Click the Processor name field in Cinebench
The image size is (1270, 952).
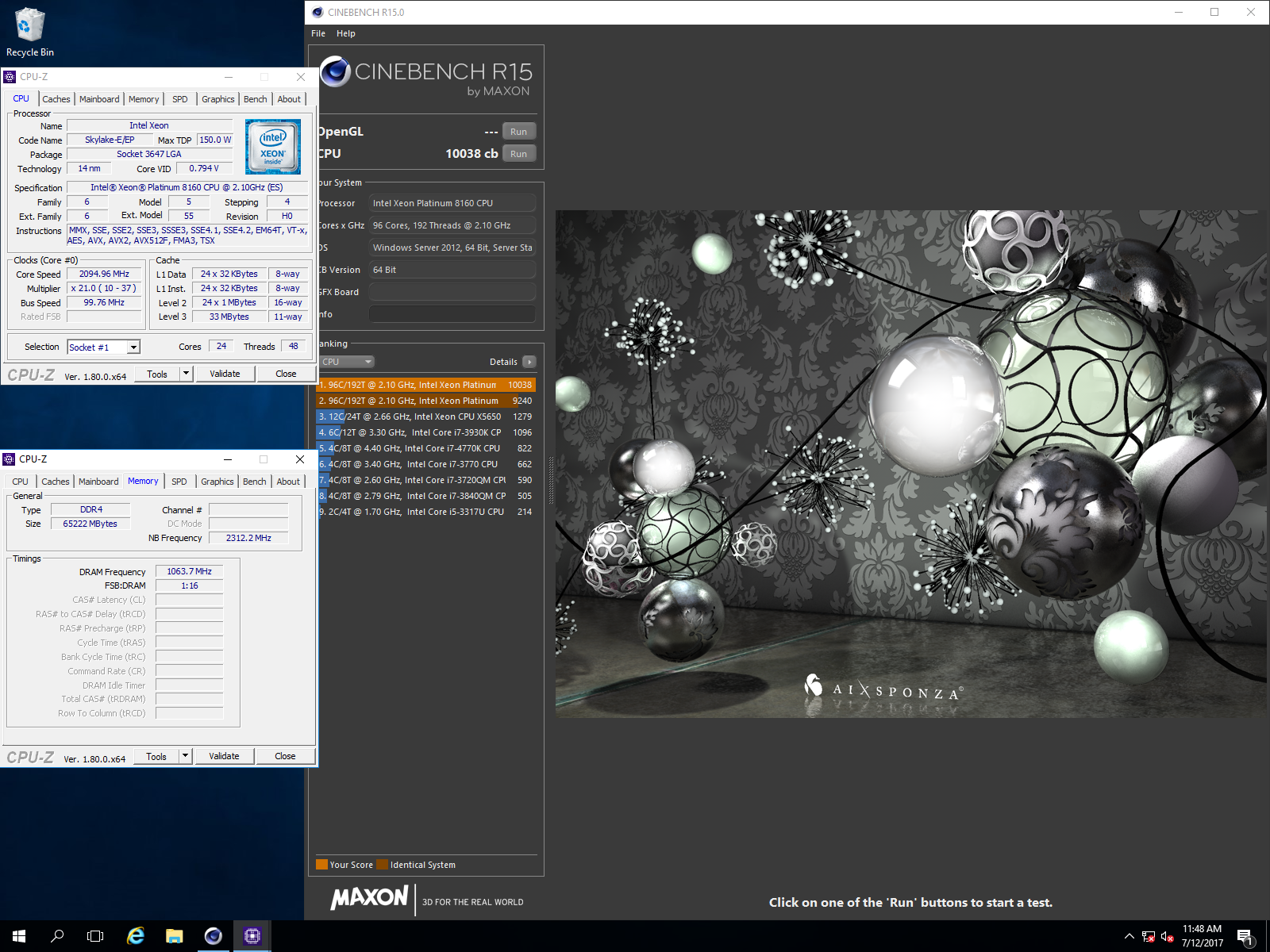tap(452, 203)
